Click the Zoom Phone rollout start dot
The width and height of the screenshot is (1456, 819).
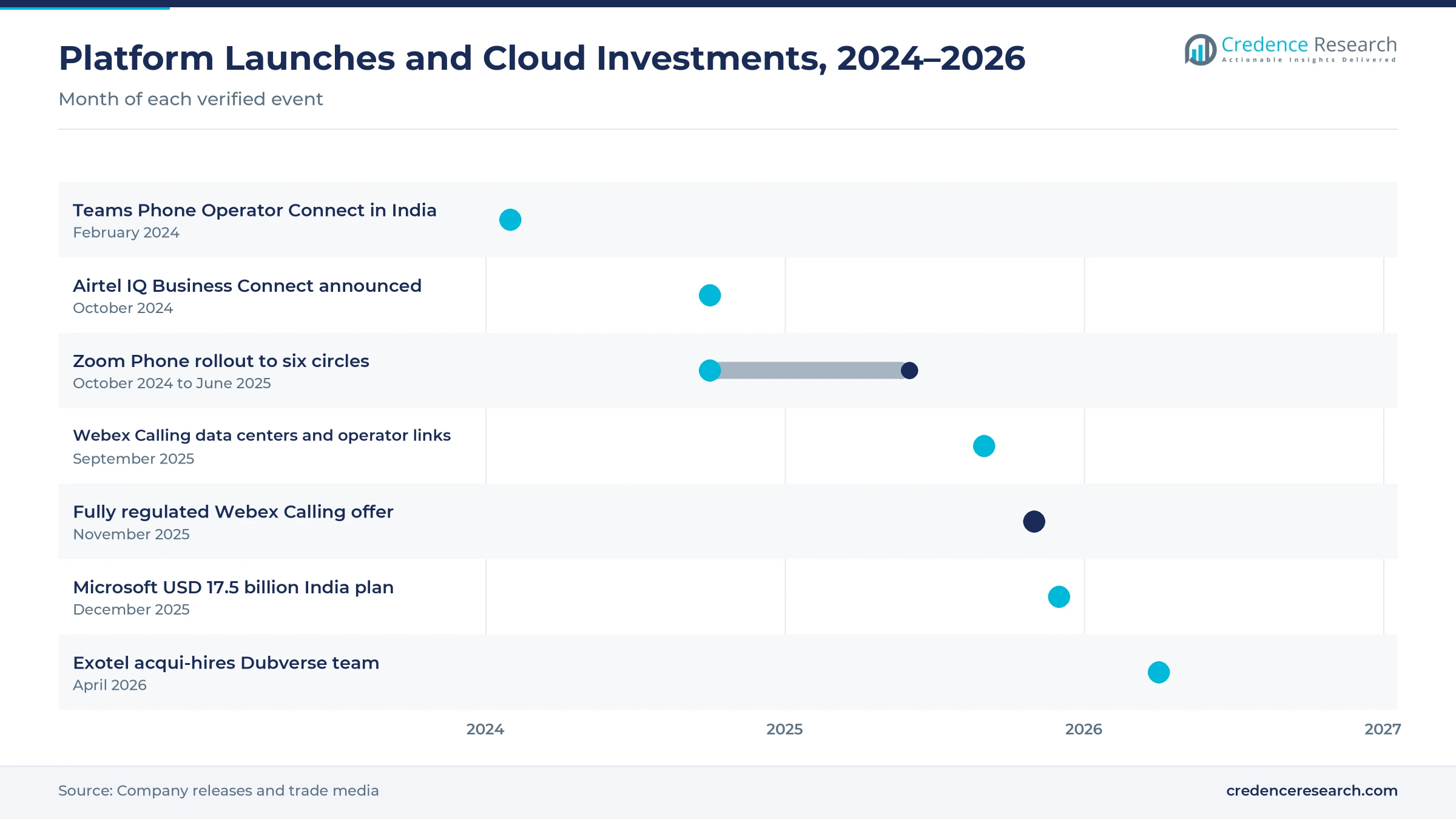pyautogui.click(x=710, y=371)
